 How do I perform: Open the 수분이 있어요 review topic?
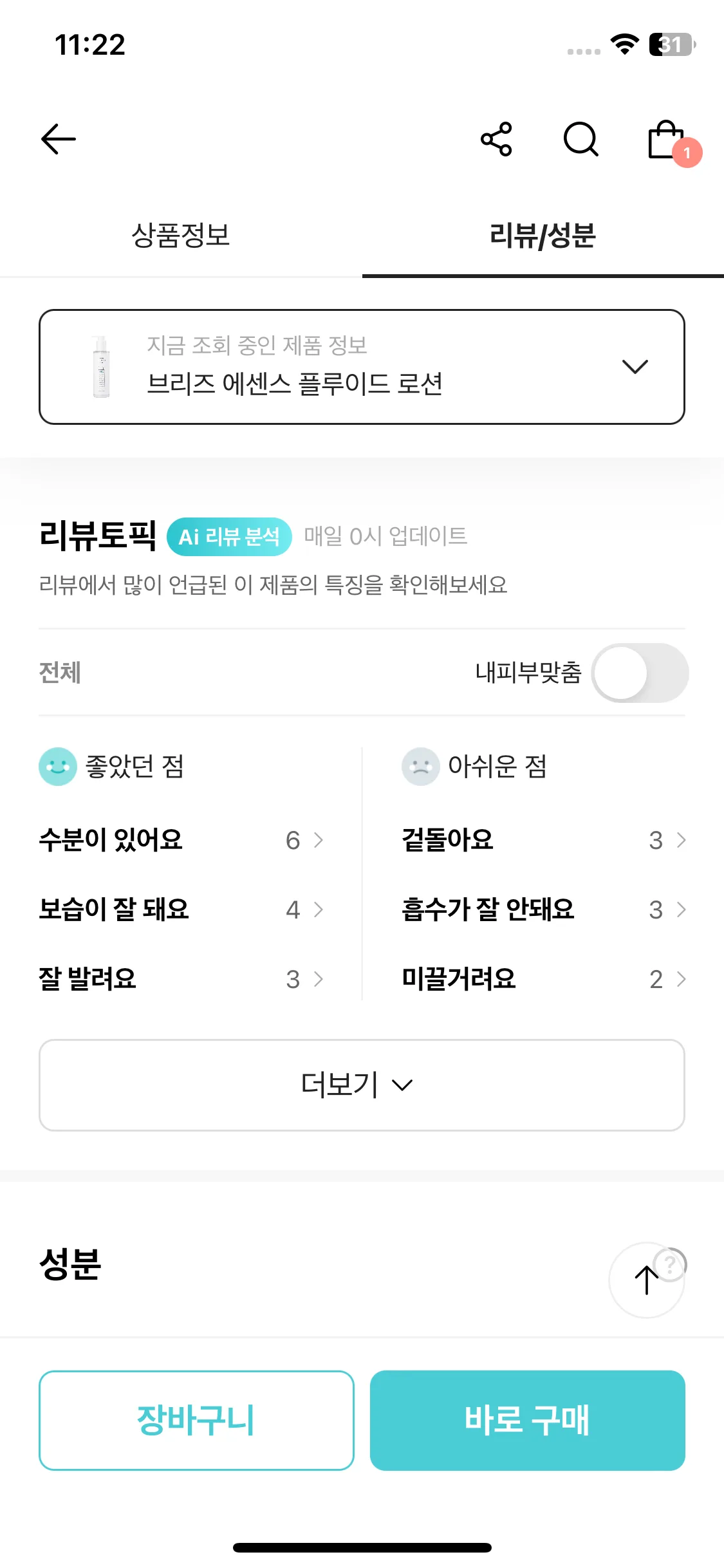click(181, 840)
